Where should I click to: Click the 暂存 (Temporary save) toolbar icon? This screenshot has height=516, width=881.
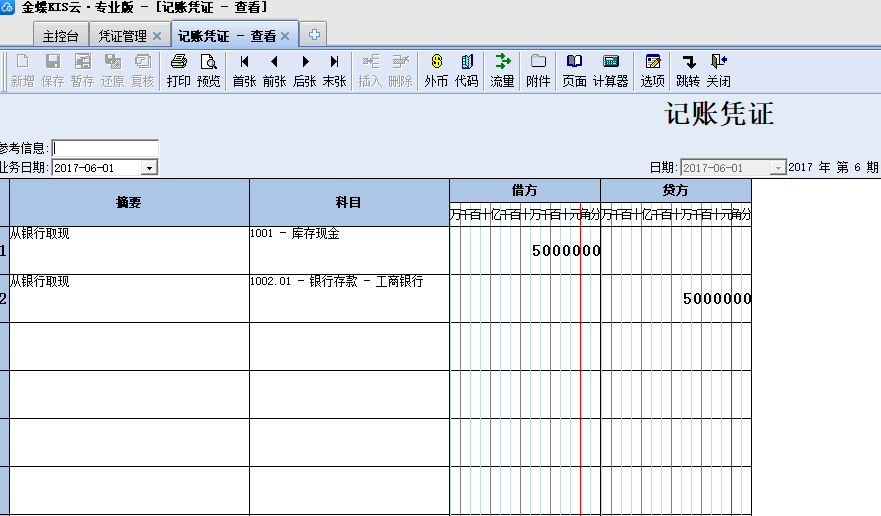tap(83, 70)
